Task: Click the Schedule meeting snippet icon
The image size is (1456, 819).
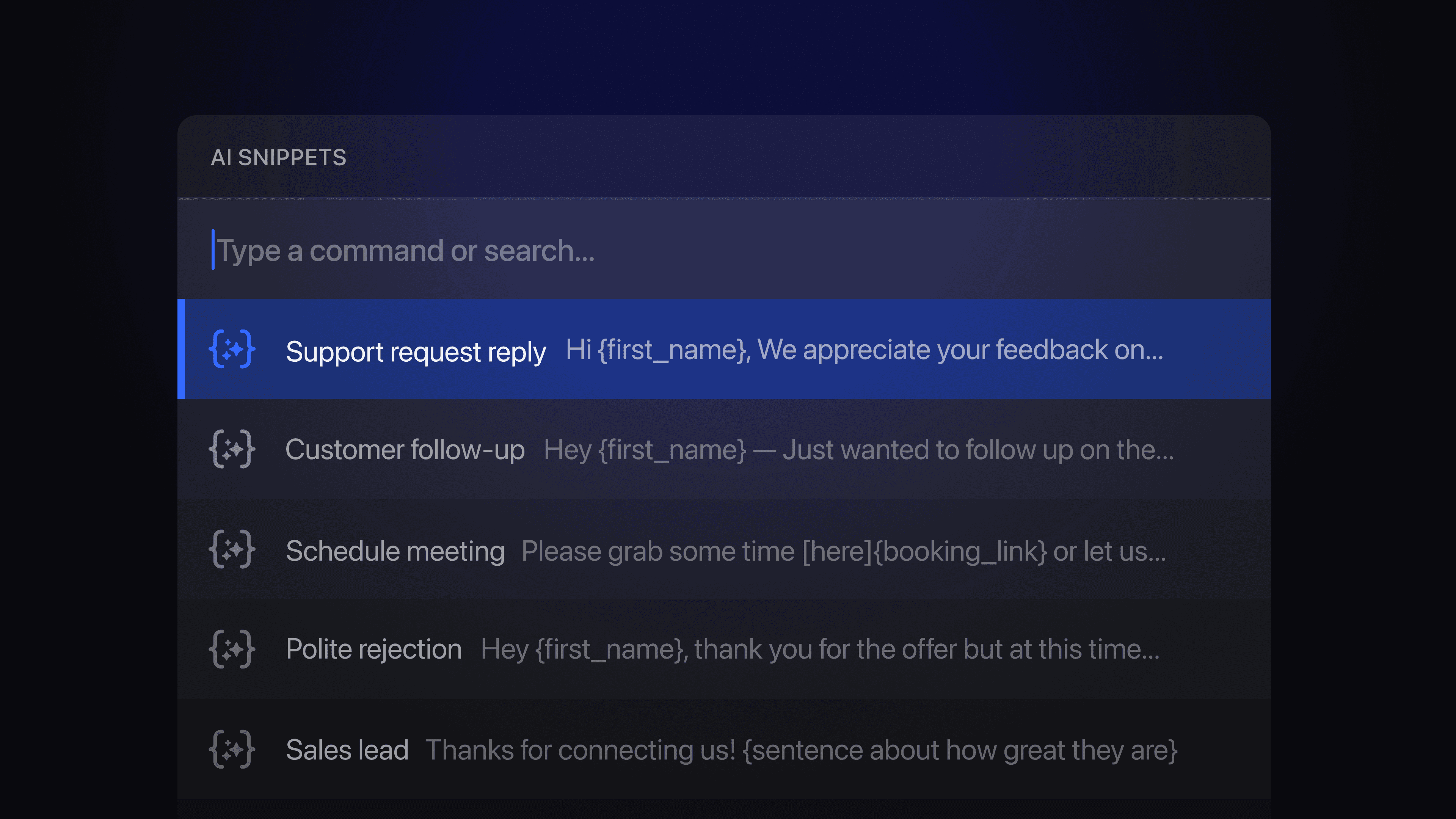Action: (232, 549)
